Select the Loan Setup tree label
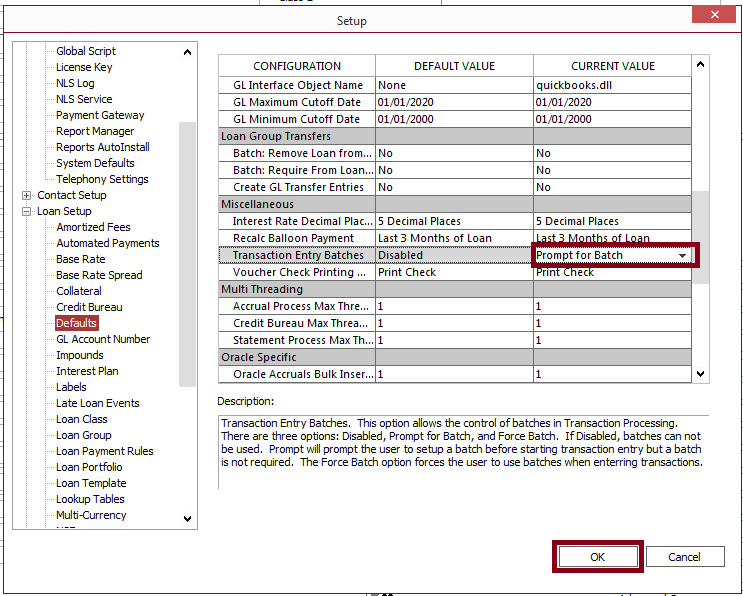The image size is (743, 596). (64, 211)
